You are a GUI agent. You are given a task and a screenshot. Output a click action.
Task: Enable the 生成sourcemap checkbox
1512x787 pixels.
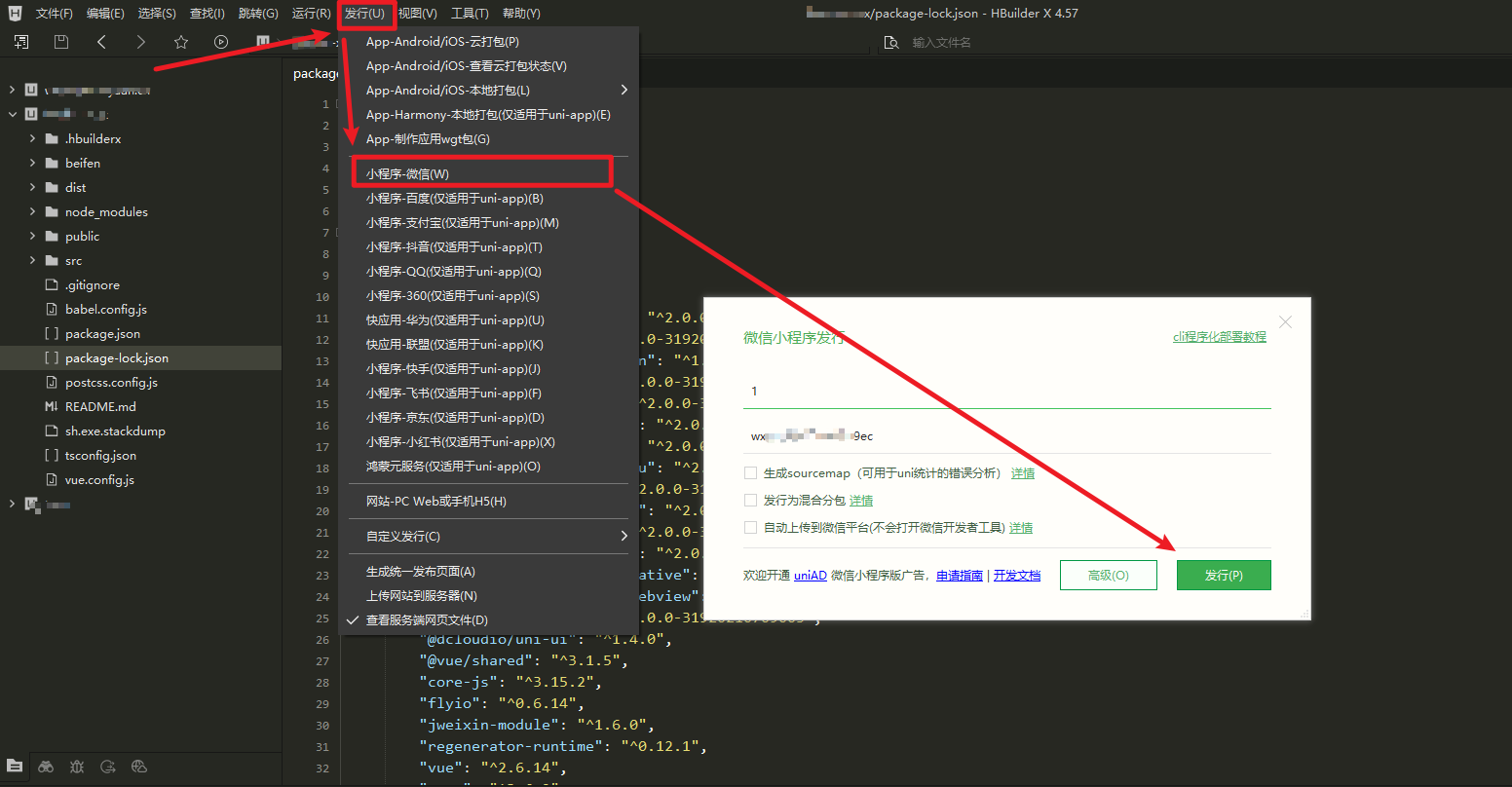coord(750,472)
